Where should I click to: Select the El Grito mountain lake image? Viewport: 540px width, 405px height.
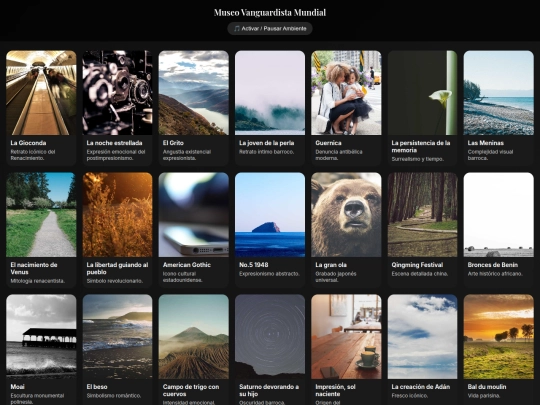tap(194, 93)
